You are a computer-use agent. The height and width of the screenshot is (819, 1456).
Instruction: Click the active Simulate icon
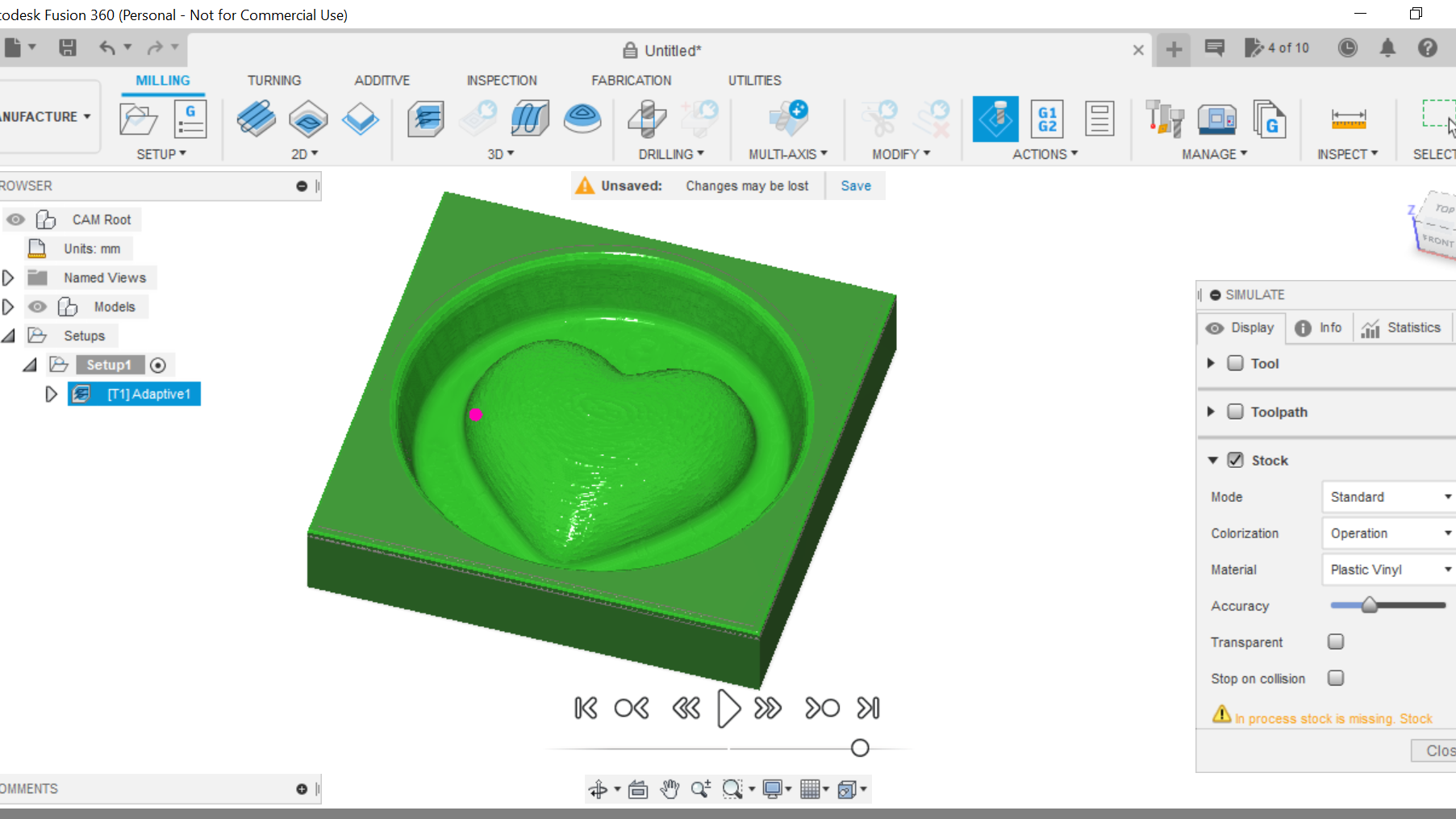click(995, 119)
